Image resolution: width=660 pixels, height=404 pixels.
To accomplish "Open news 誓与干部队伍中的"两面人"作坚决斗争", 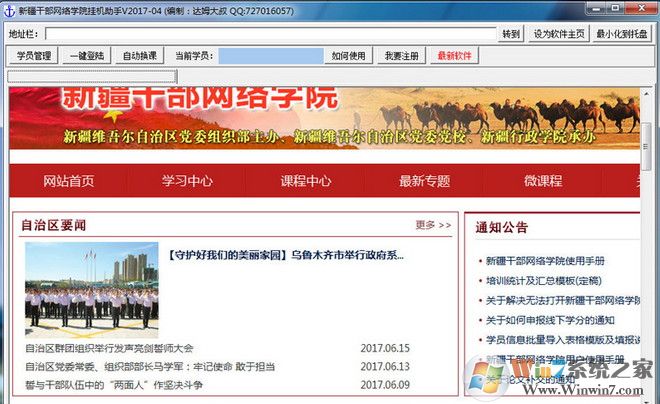I will [114, 385].
